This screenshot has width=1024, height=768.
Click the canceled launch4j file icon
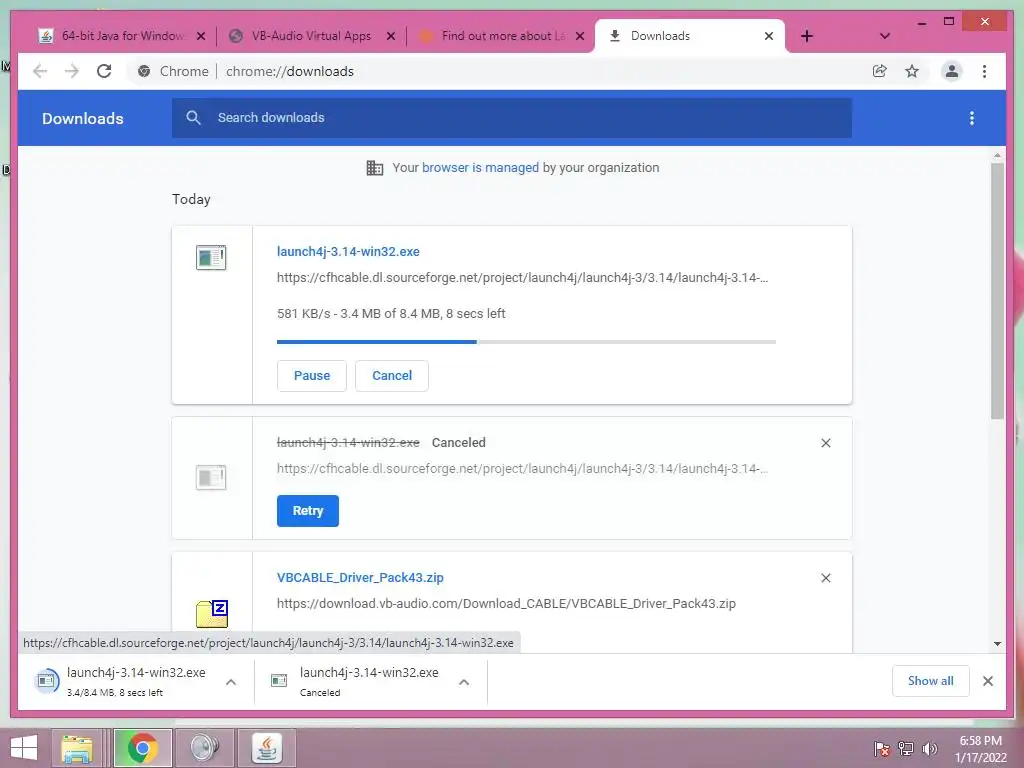[x=211, y=477]
